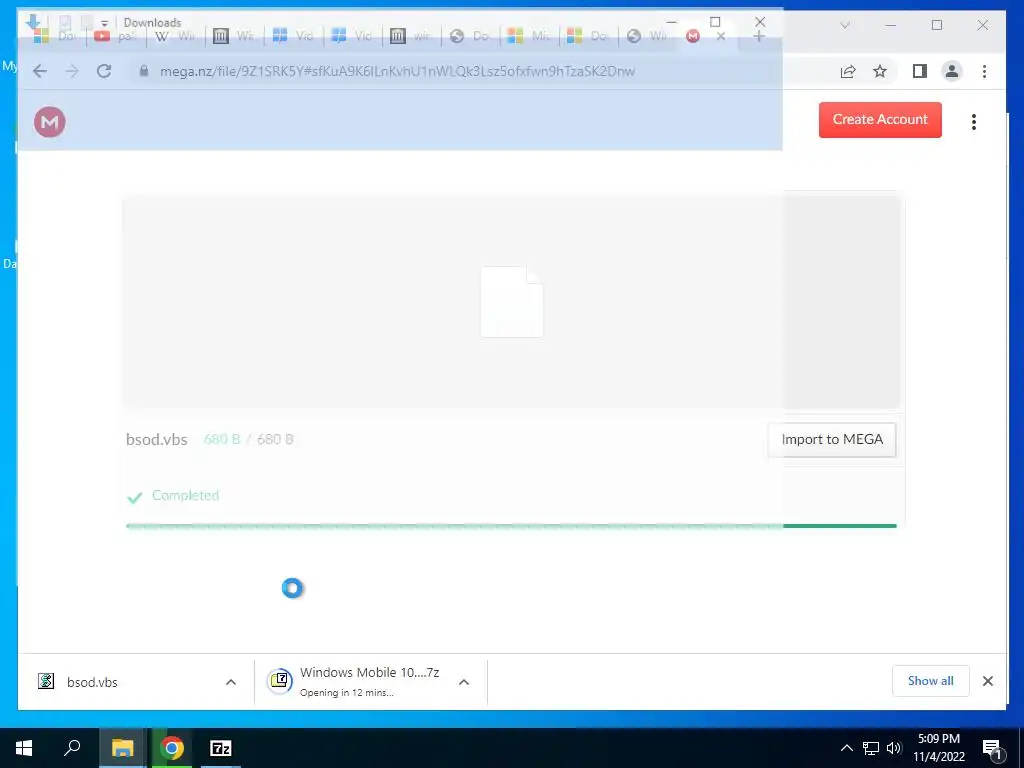This screenshot has height=768, width=1024.
Task: Expand options for the Windows Mobile 7z download
Action: [464, 682]
